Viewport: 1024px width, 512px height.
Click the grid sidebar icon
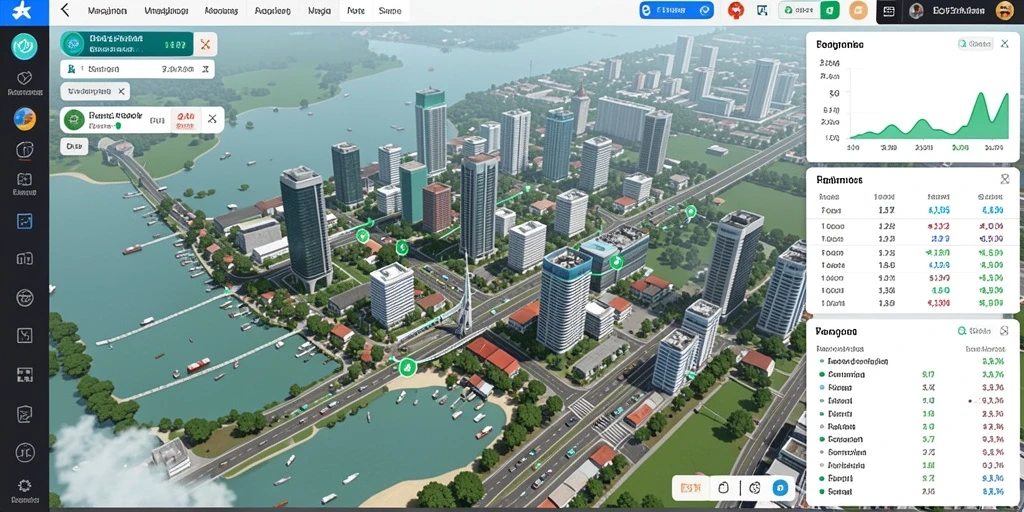(24, 374)
